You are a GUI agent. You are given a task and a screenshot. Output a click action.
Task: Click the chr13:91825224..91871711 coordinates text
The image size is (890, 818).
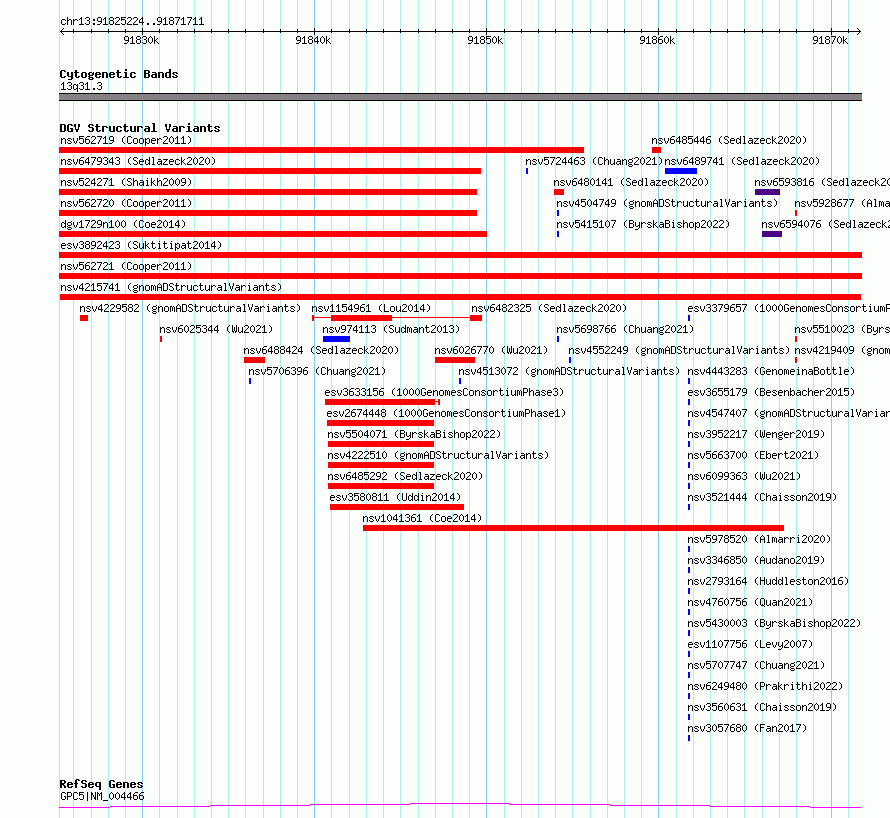[132, 22]
